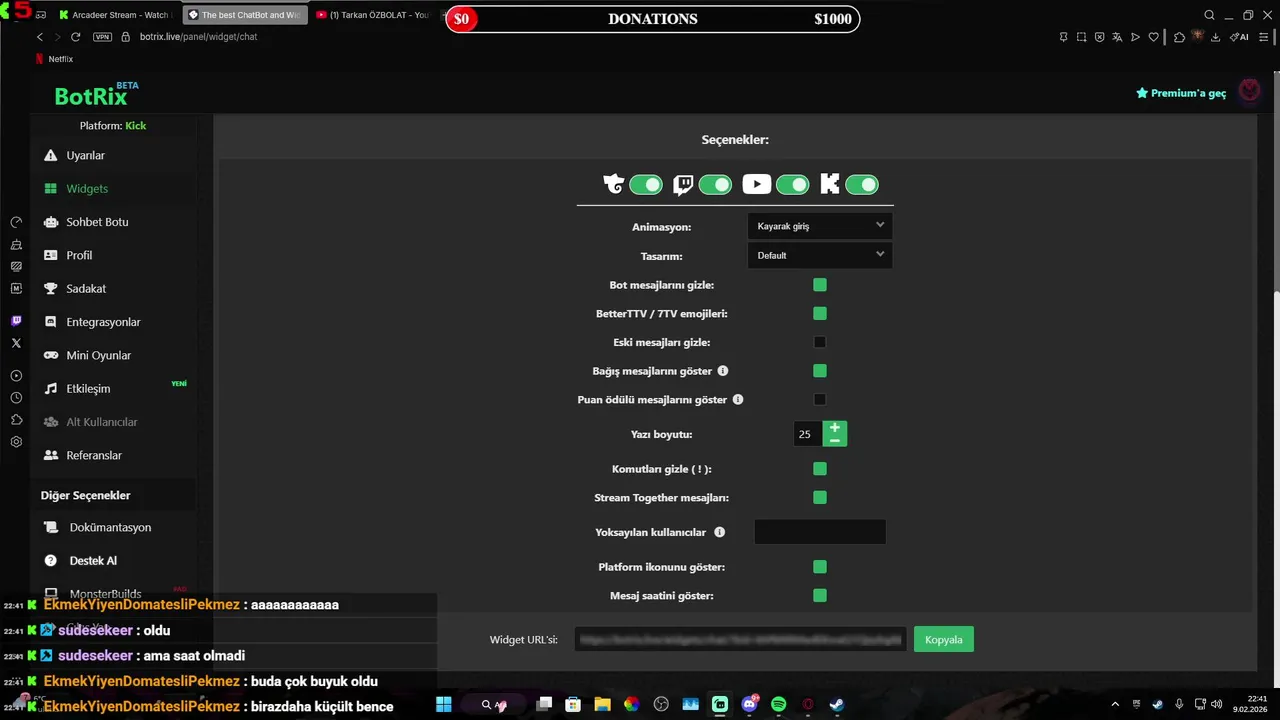
Task: Increase Yazı boyutu with plus button
Action: pos(835,428)
